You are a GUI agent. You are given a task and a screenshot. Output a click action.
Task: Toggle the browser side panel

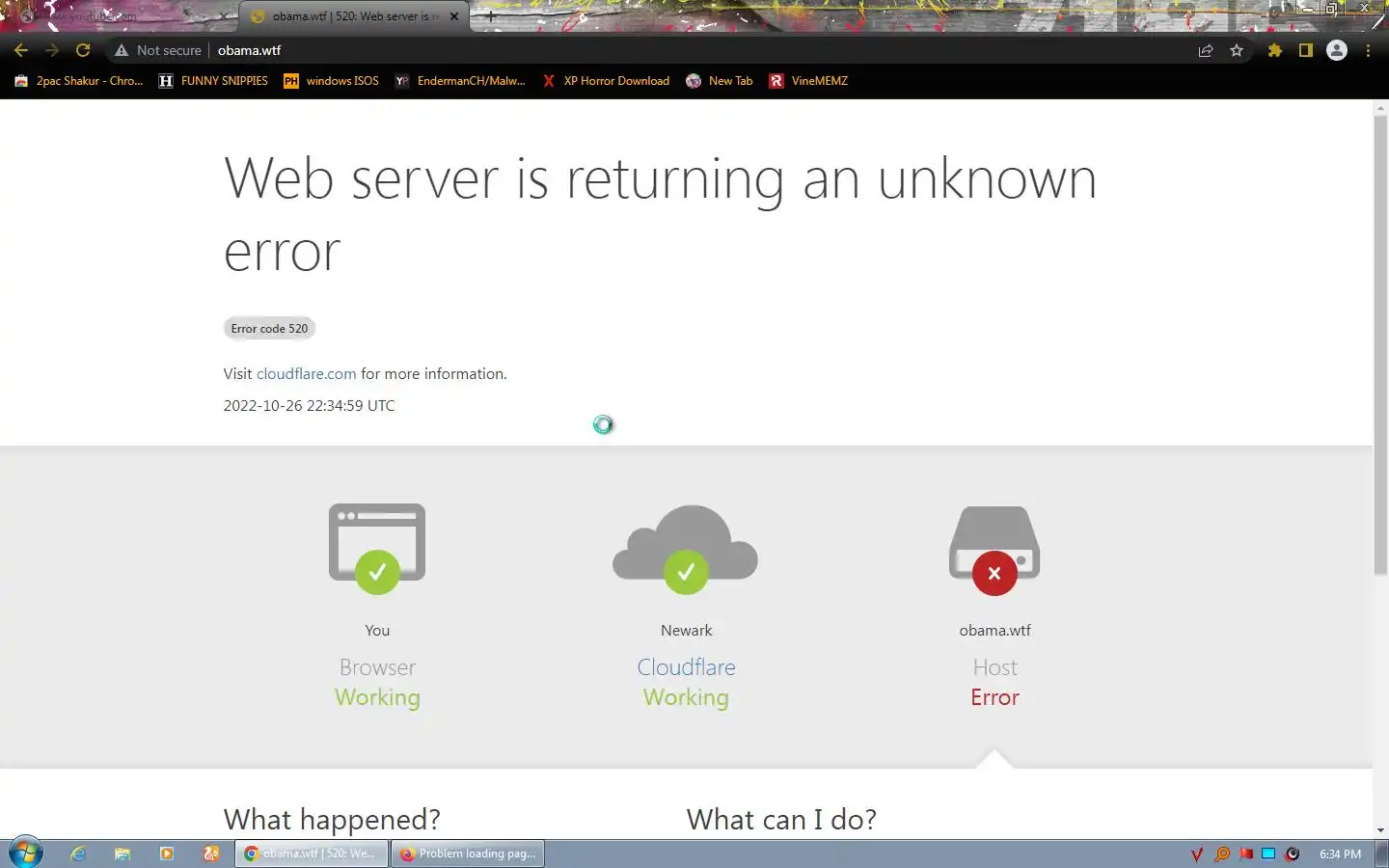pyautogui.click(x=1306, y=50)
